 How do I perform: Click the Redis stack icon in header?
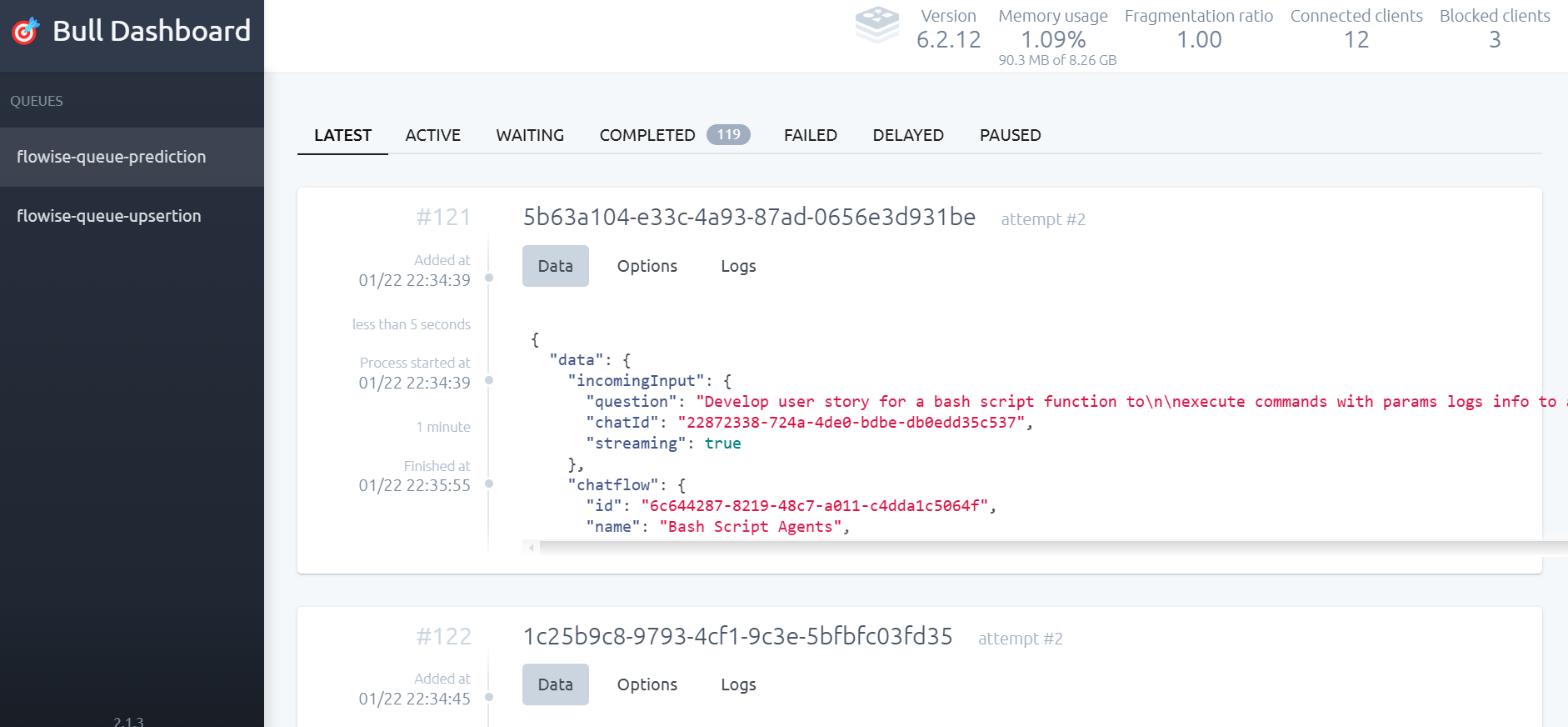point(876,25)
